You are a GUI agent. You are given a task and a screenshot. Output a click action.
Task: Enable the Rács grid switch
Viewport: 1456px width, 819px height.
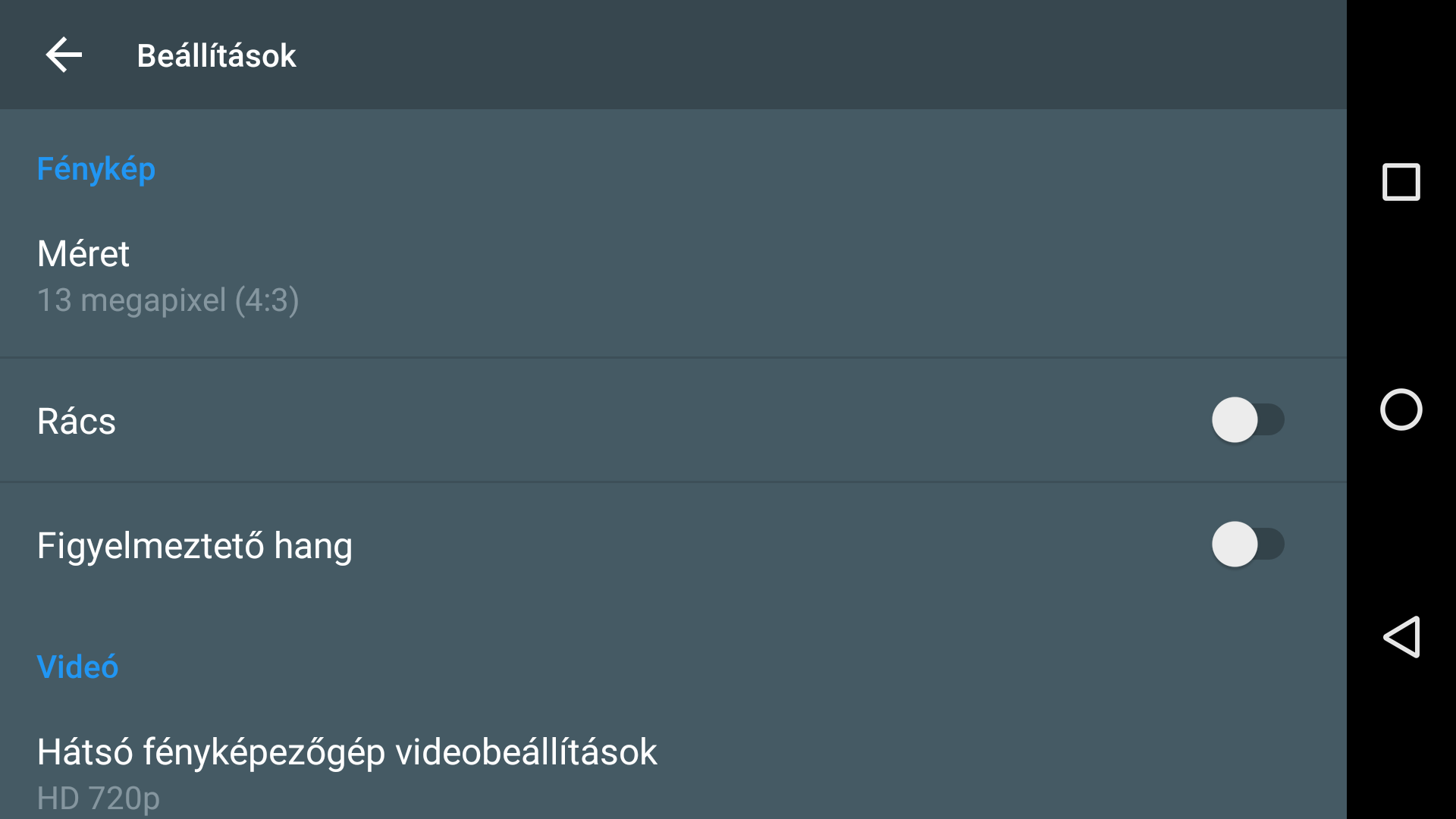(1247, 420)
